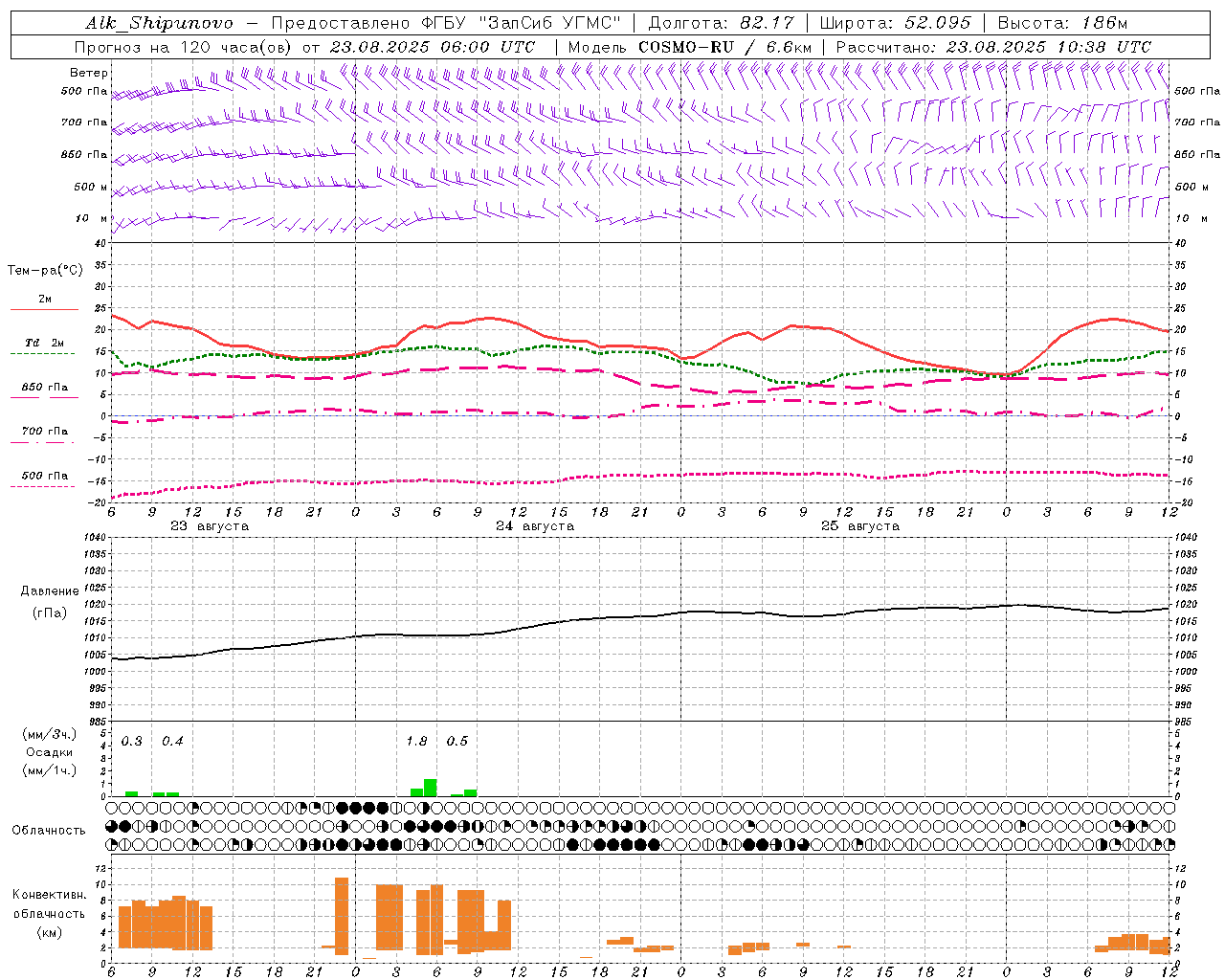Click the 1.8 precipitation total value

coord(416,742)
